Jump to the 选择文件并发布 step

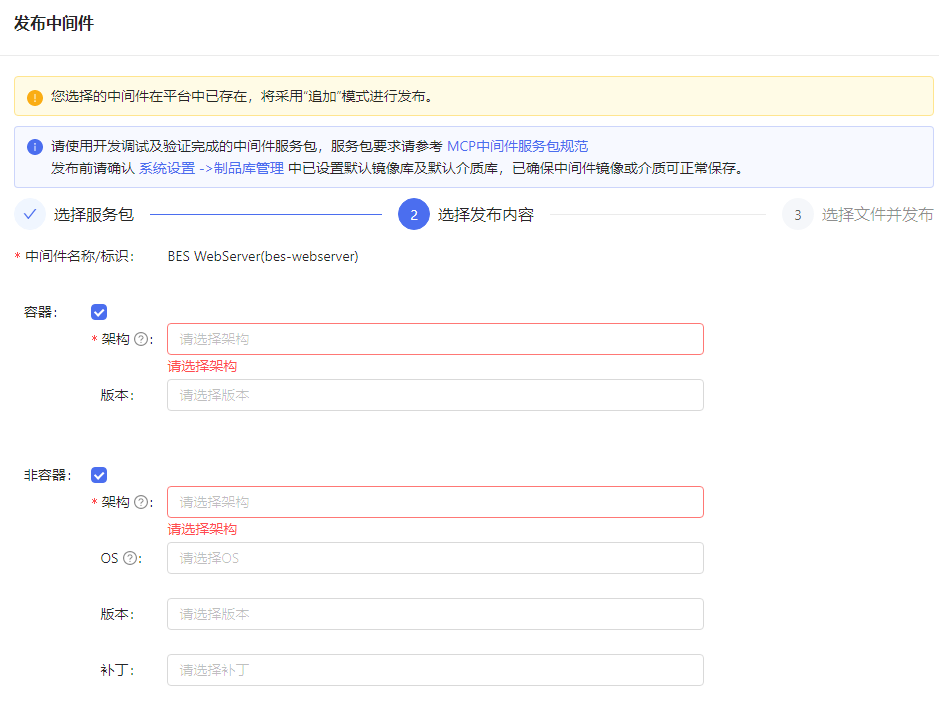(x=877, y=214)
